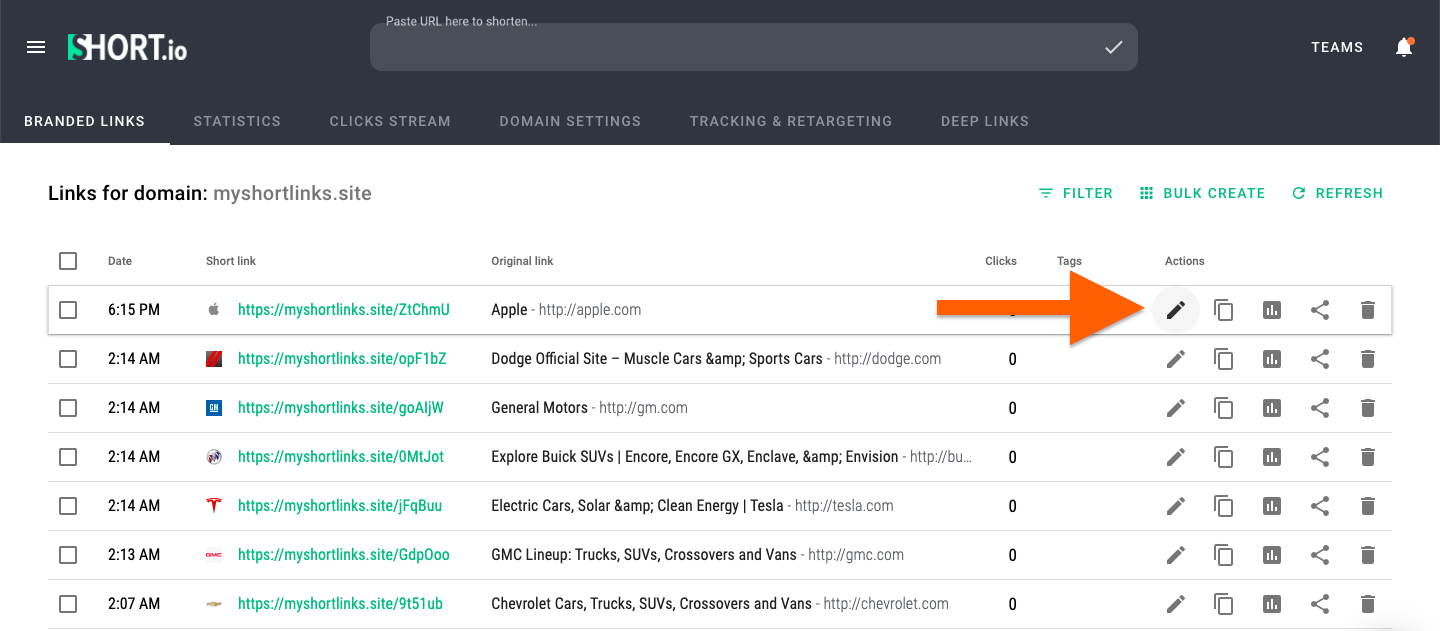Screen dimensions: 1440x631
Task: Edit the Apple short link with the pencil icon
Action: [1175, 310]
